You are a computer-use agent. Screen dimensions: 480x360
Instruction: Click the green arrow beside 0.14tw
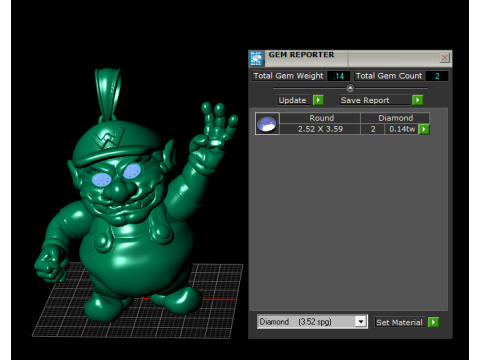coord(424,129)
